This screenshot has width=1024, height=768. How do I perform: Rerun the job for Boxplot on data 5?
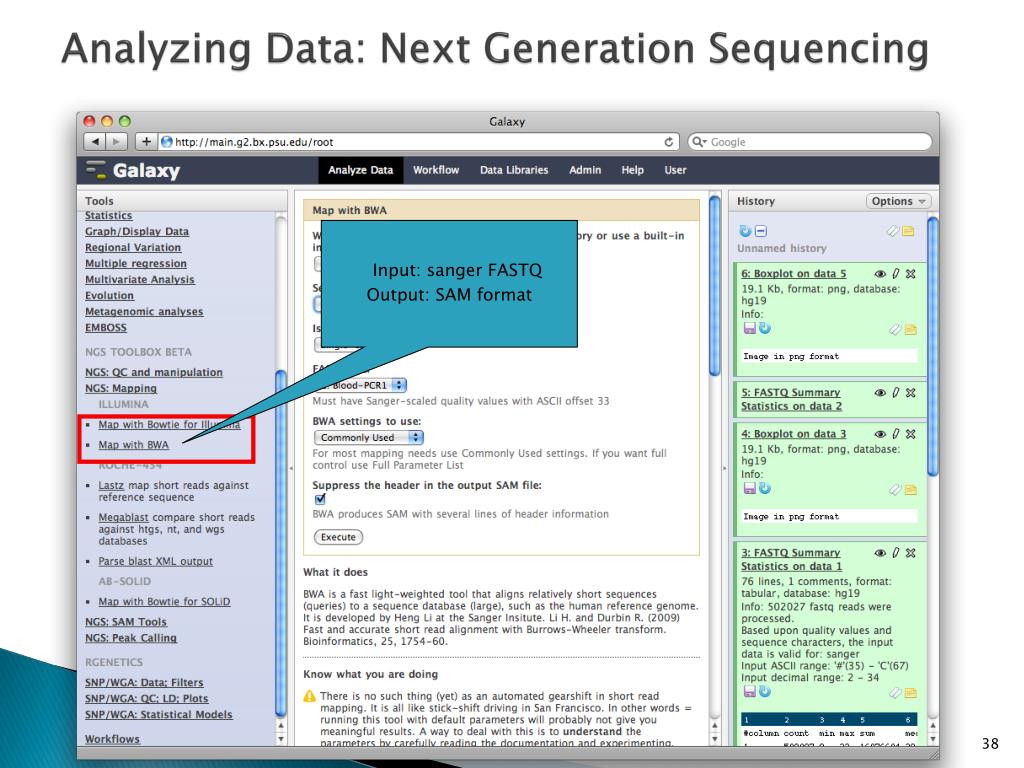pos(765,328)
